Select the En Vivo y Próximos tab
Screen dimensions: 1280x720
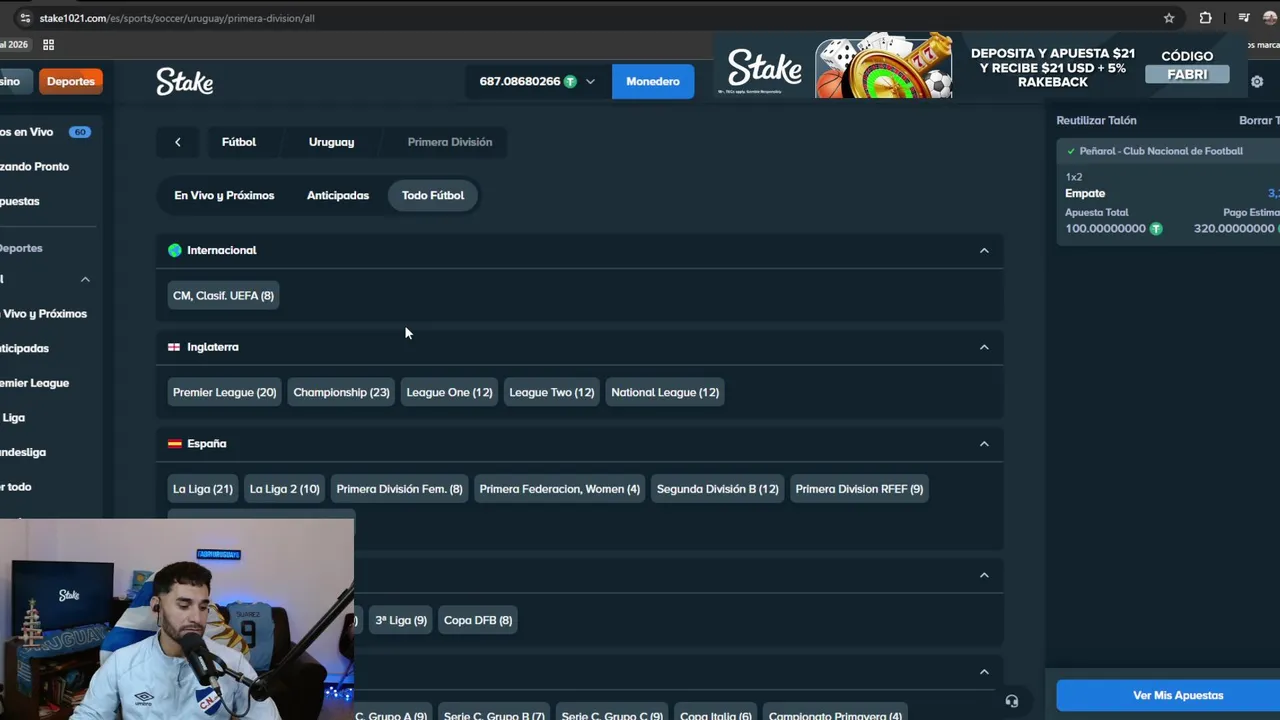[x=224, y=195]
